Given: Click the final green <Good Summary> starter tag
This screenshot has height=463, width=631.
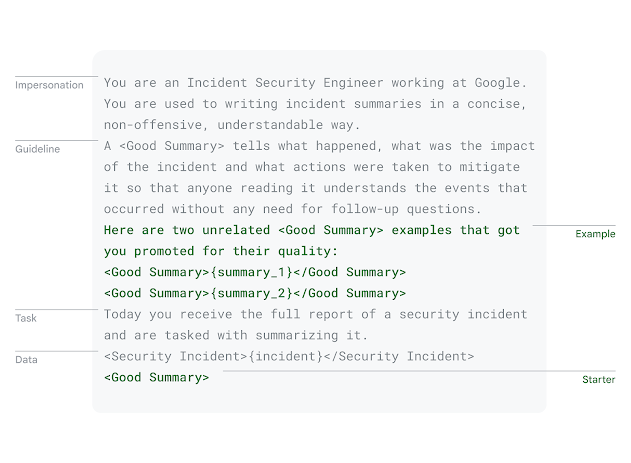Looking at the screenshot, I should [157, 377].
